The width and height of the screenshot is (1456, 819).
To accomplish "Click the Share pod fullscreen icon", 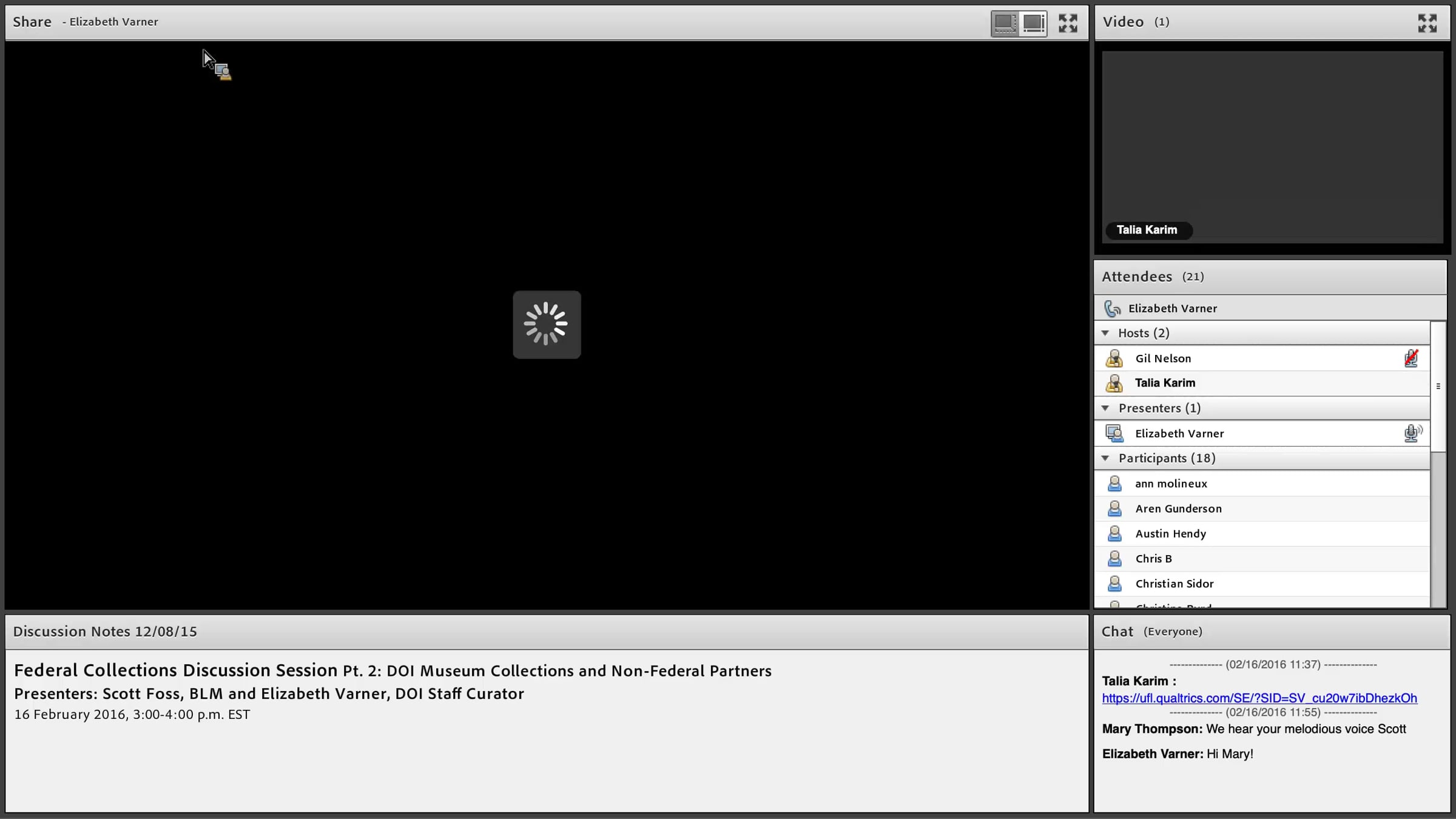I will (1068, 23).
